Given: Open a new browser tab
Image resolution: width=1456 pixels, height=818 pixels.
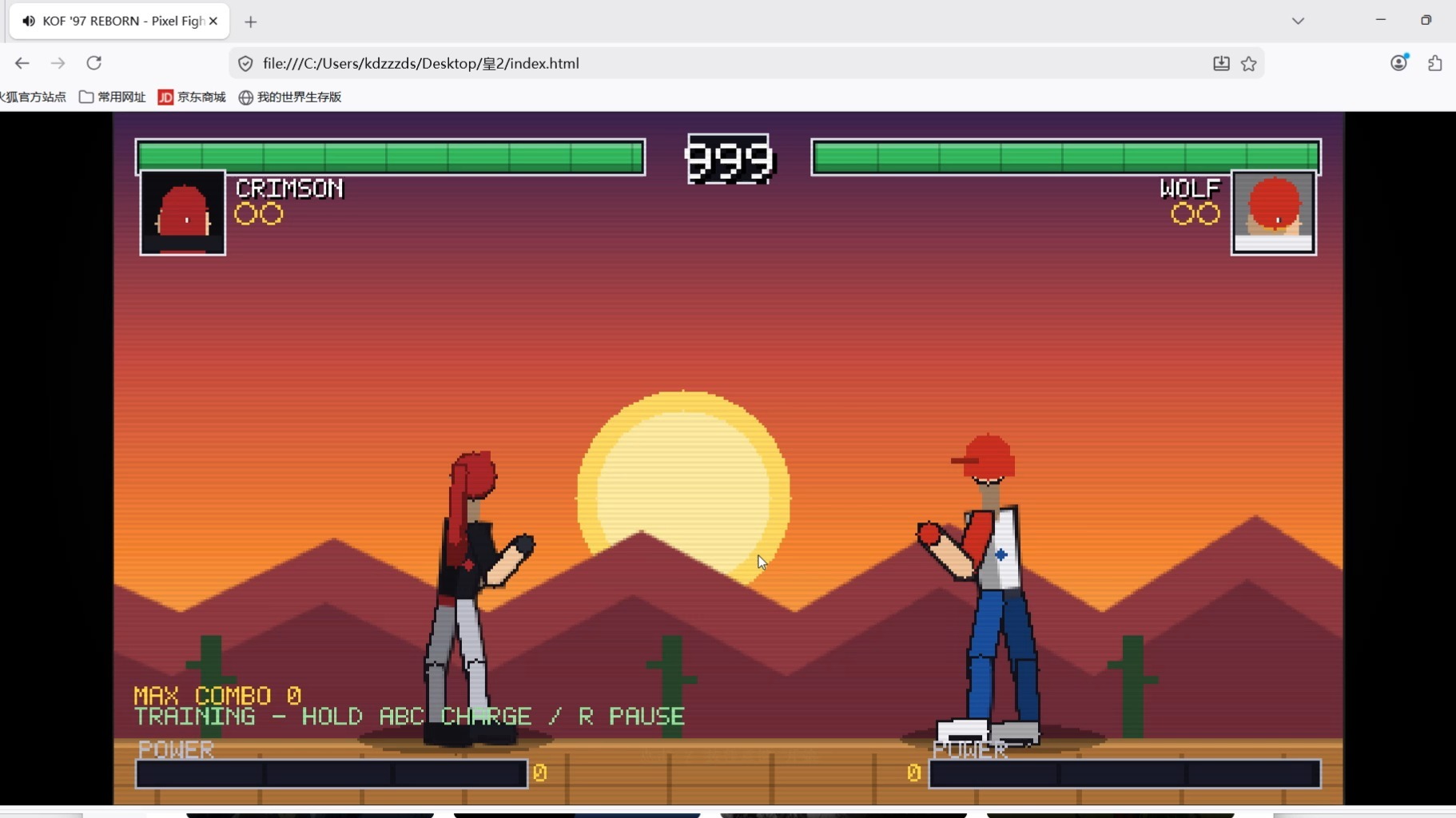Looking at the screenshot, I should click(251, 22).
